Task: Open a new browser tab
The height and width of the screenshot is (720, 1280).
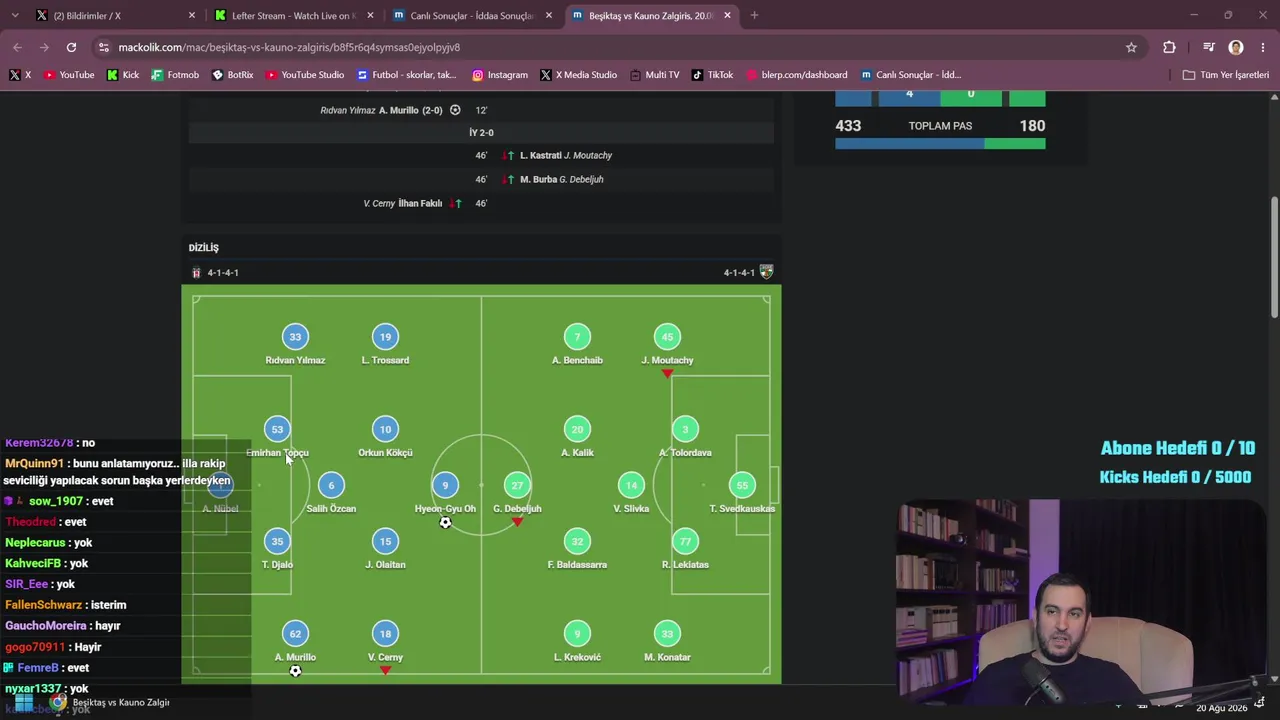Action: [754, 15]
